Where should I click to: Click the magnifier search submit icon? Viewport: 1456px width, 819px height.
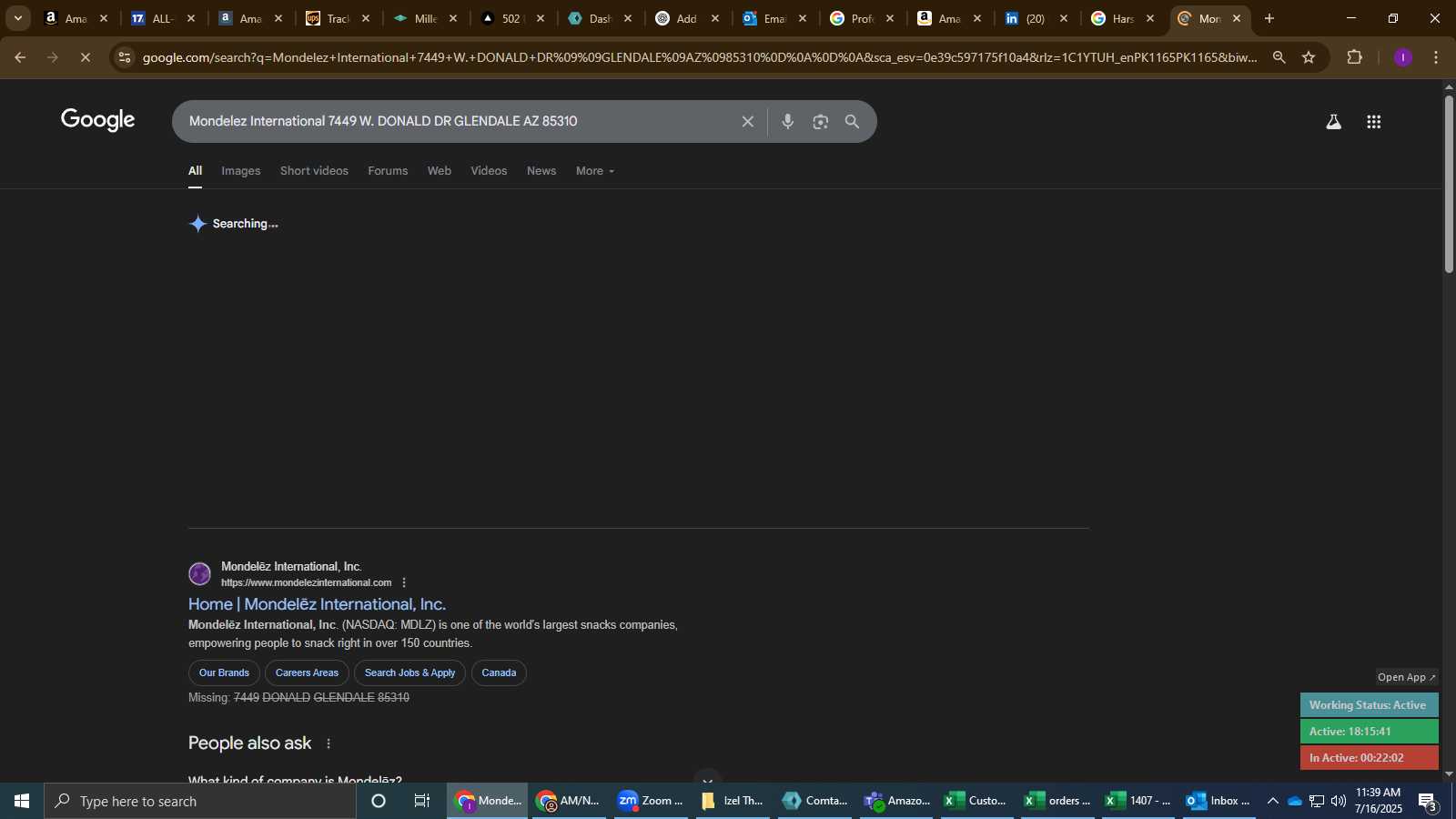(852, 122)
